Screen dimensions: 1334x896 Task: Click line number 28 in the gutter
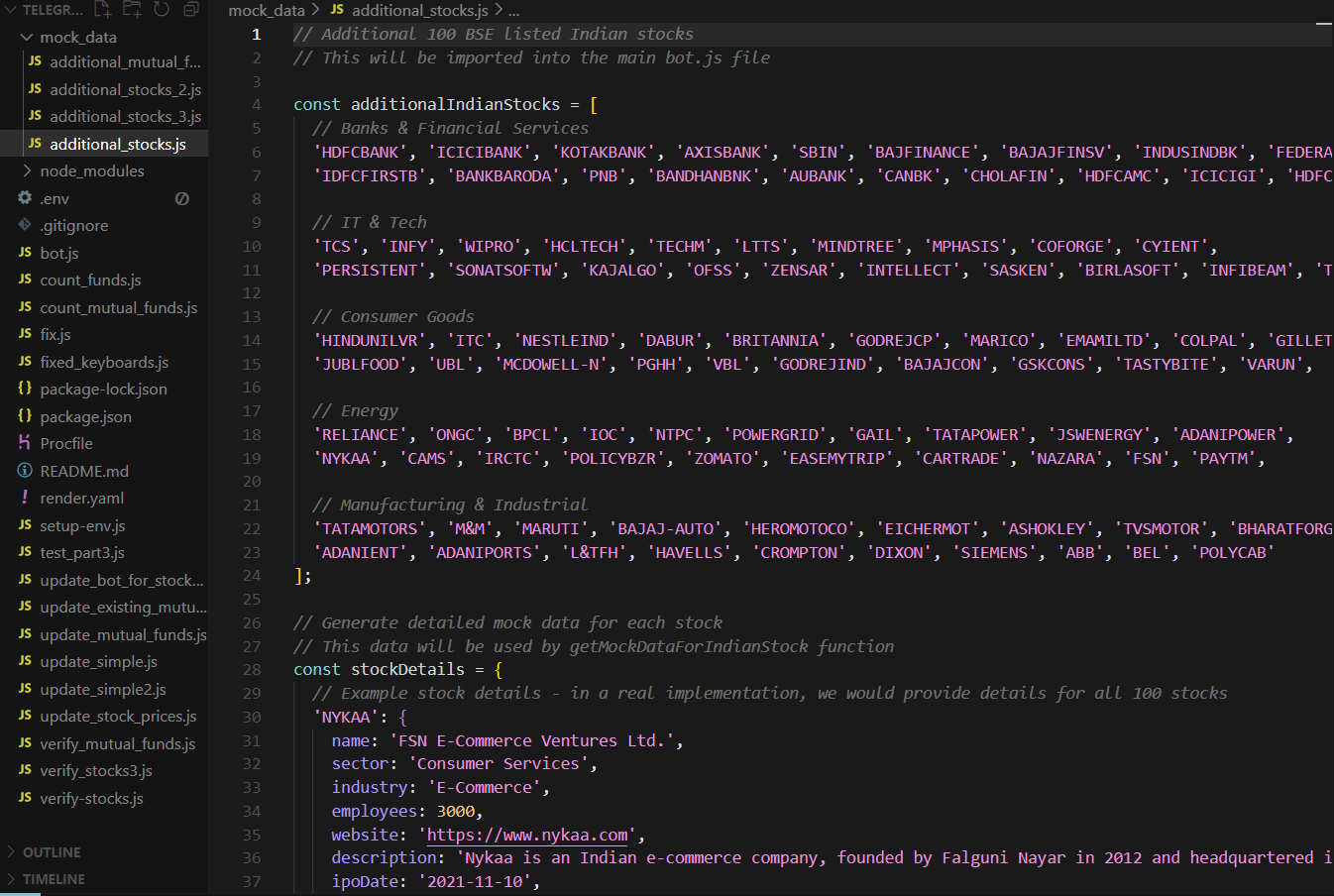[x=252, y=669]
